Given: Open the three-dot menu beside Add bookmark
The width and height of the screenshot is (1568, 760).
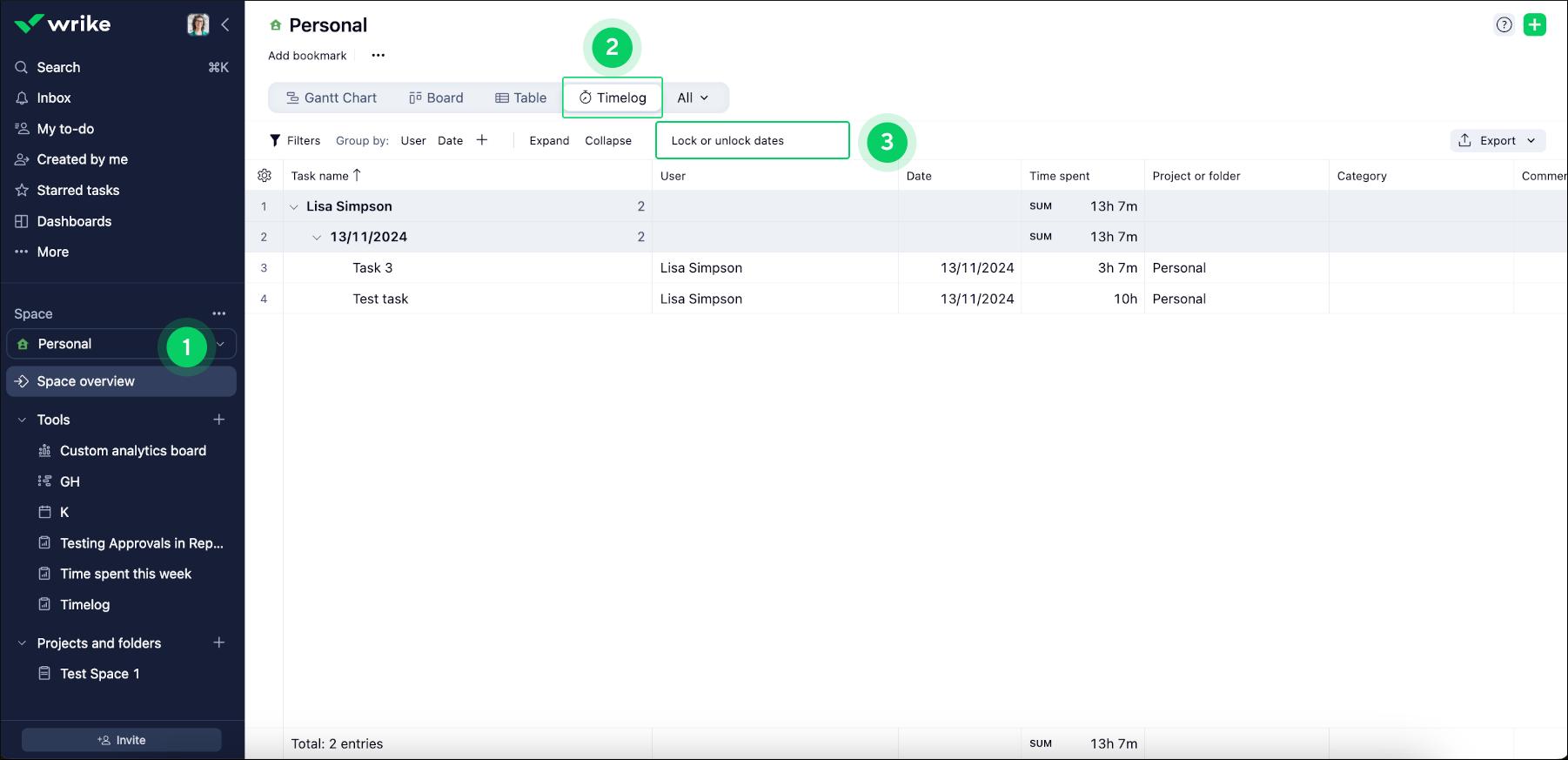Looking at the screenshot, I should point(378,56).
